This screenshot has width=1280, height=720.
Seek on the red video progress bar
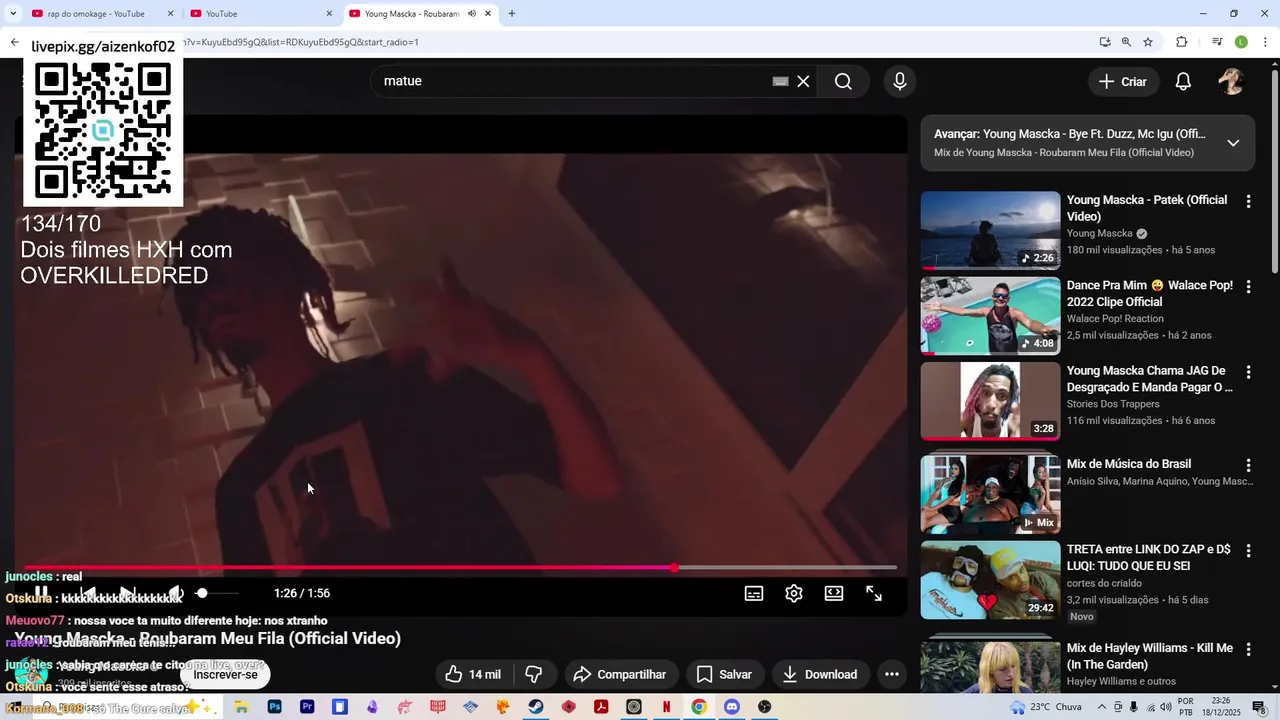tap(460, 567)
